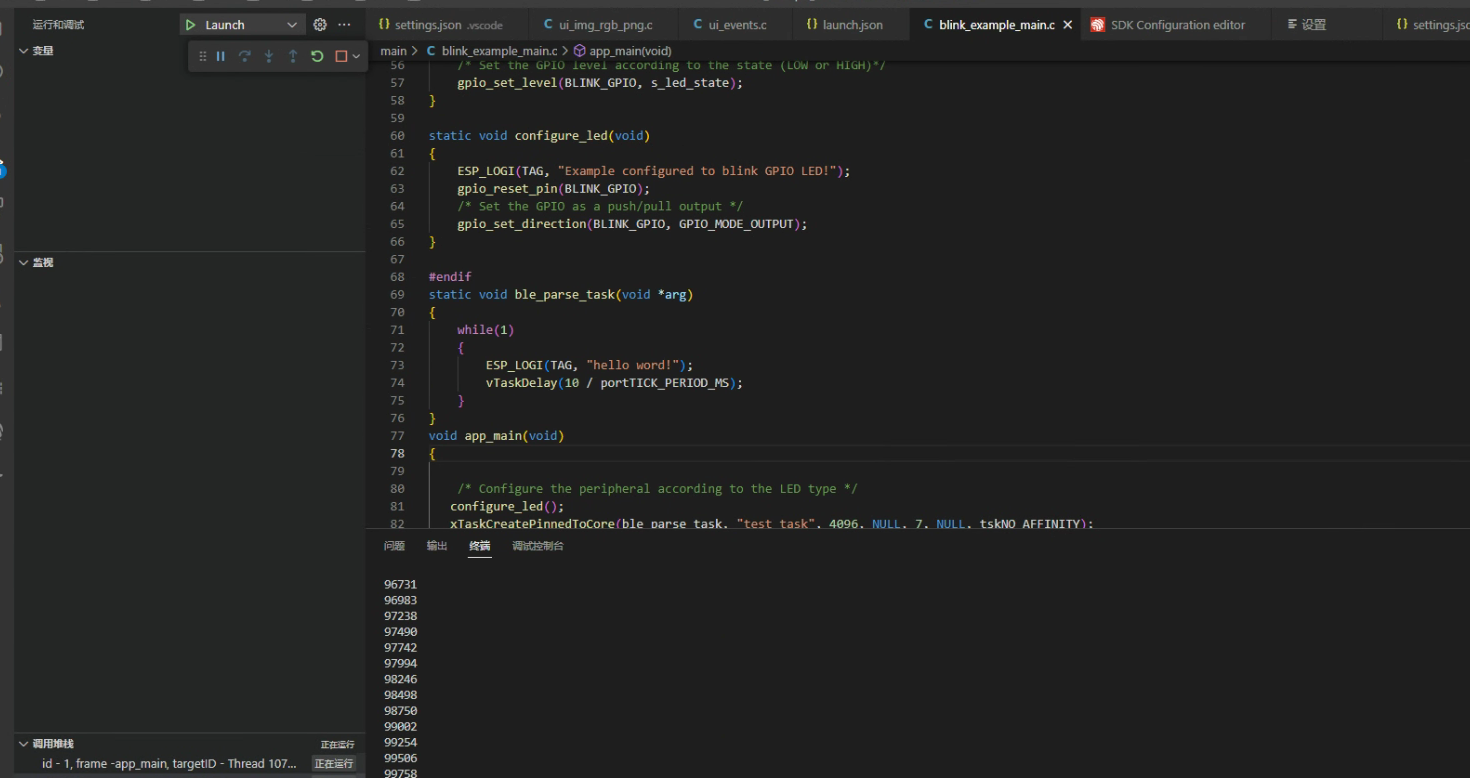Open the 调试控制台 debug console tab
This screenshot has height=778, width=1470.
tap(538, 546)
